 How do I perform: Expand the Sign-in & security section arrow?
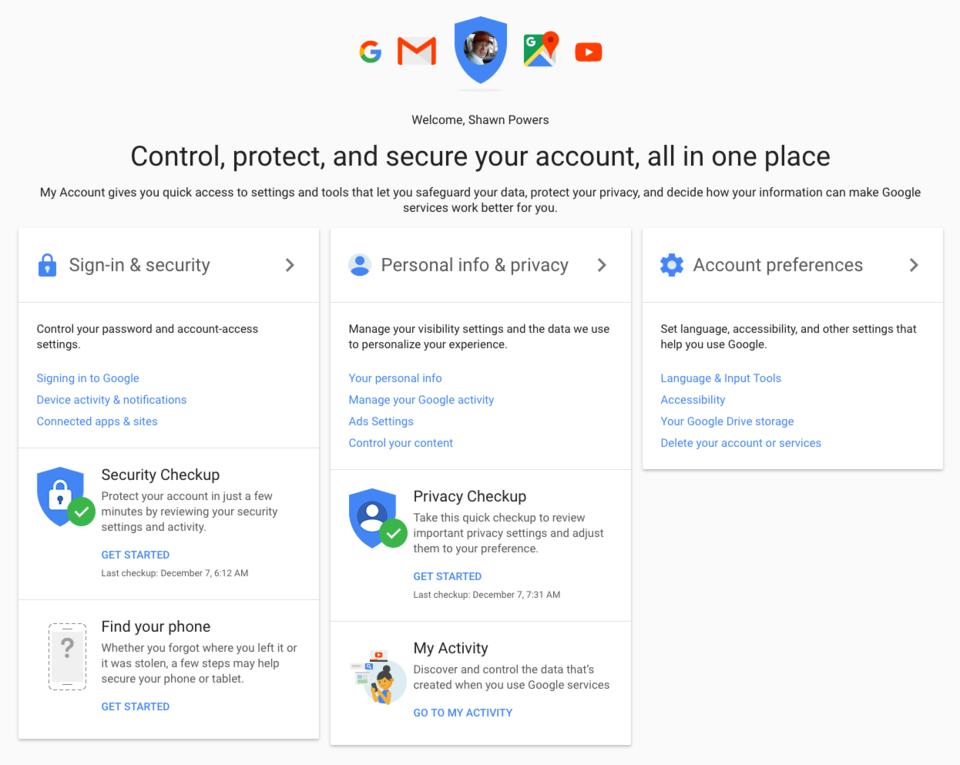coord(290,265)
